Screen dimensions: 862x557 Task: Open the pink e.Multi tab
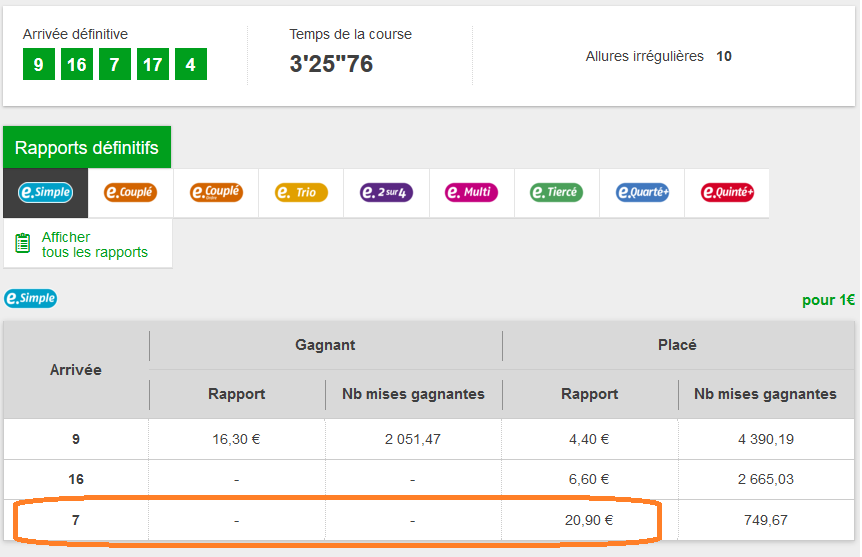tap(471, 192)
